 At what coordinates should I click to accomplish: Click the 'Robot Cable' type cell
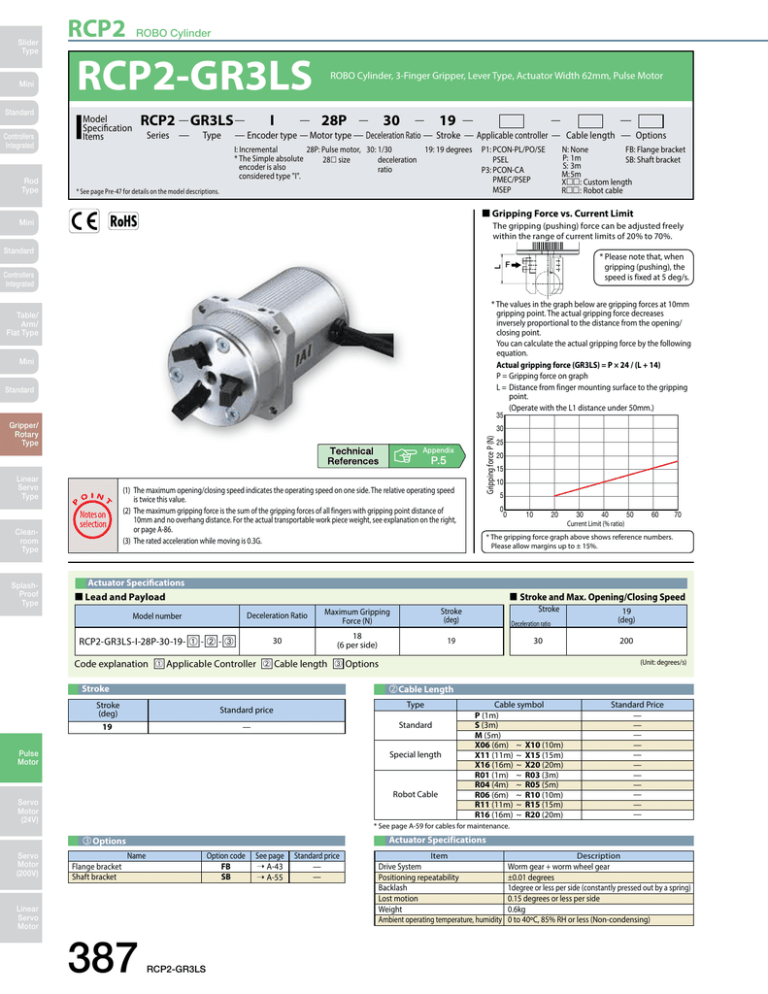click(415, 794)
